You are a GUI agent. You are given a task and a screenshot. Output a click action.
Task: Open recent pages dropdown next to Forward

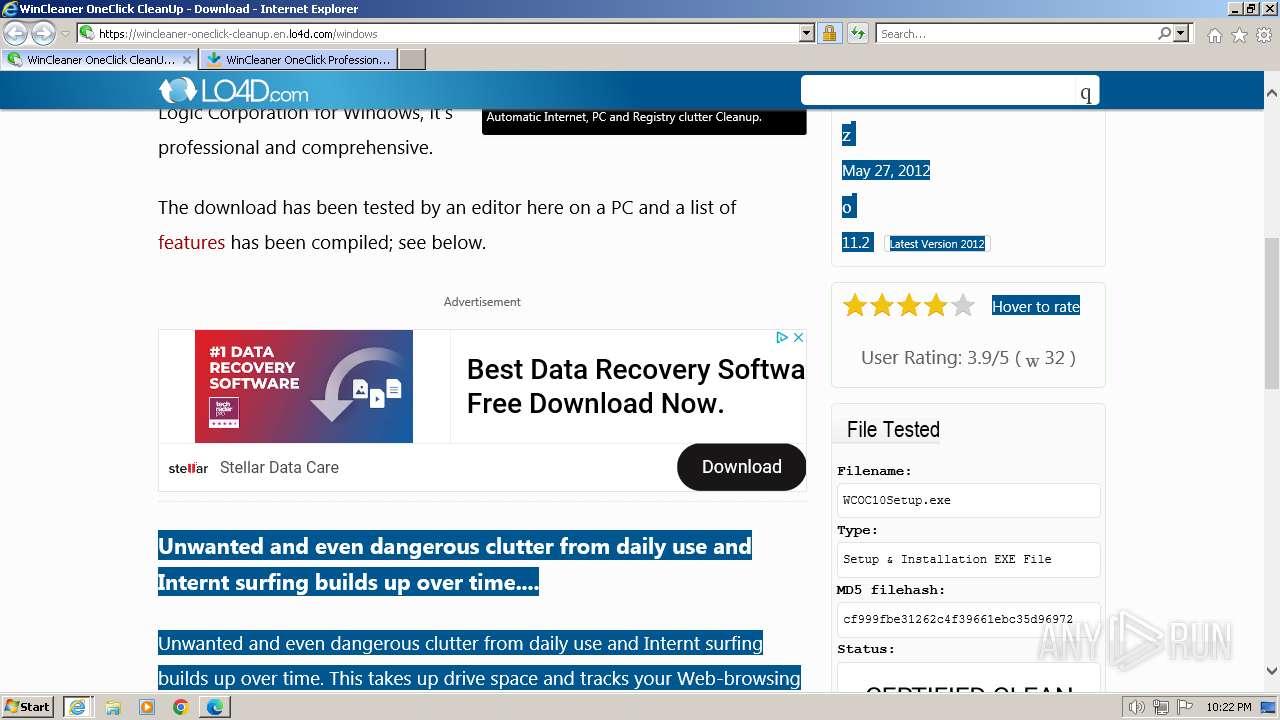(65, 34)
